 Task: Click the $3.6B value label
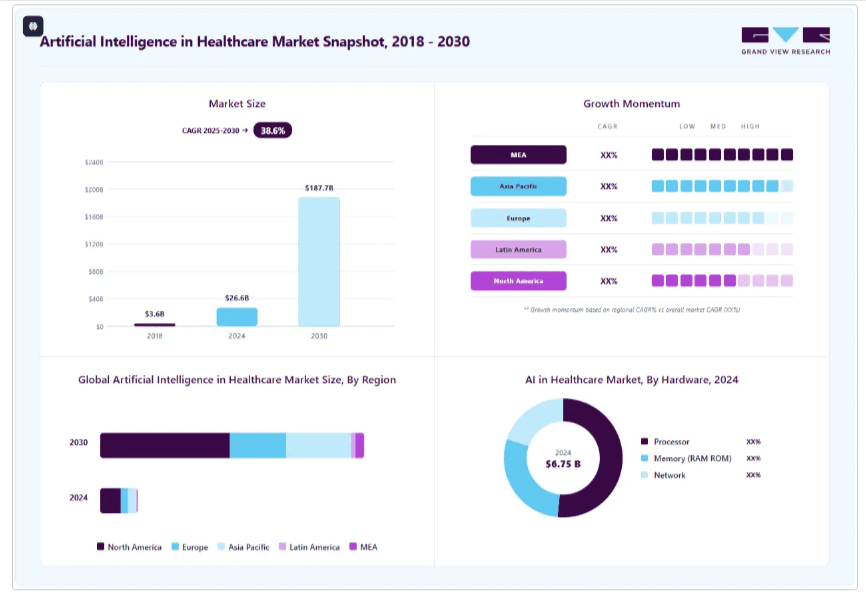155,314
